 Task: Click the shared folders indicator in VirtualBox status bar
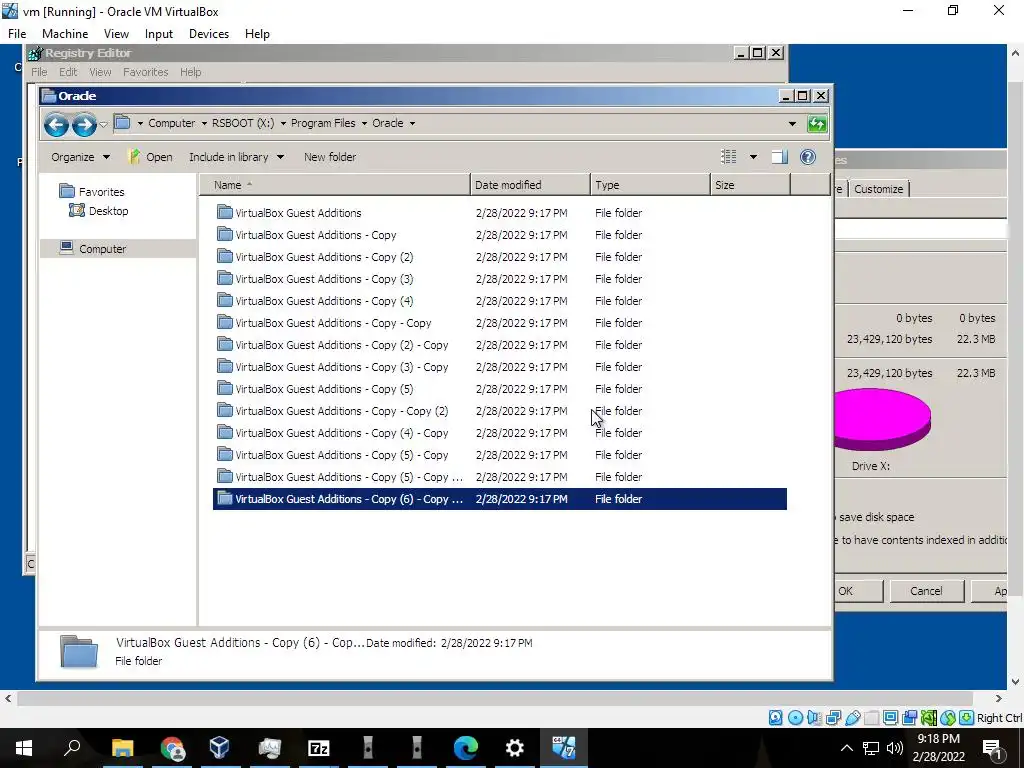871,718
